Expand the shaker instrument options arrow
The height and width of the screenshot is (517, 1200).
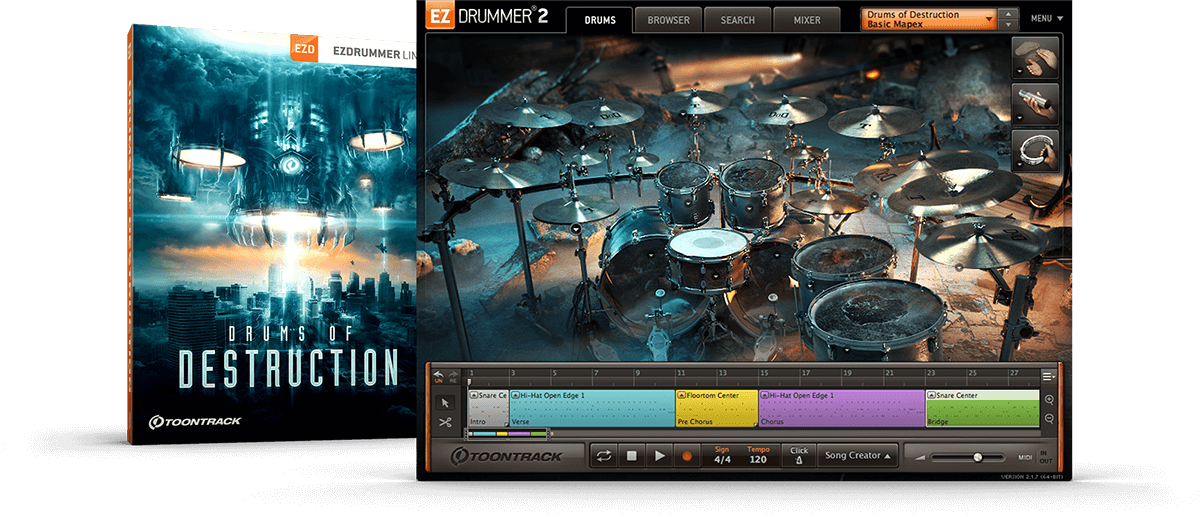coord(1019,118)
